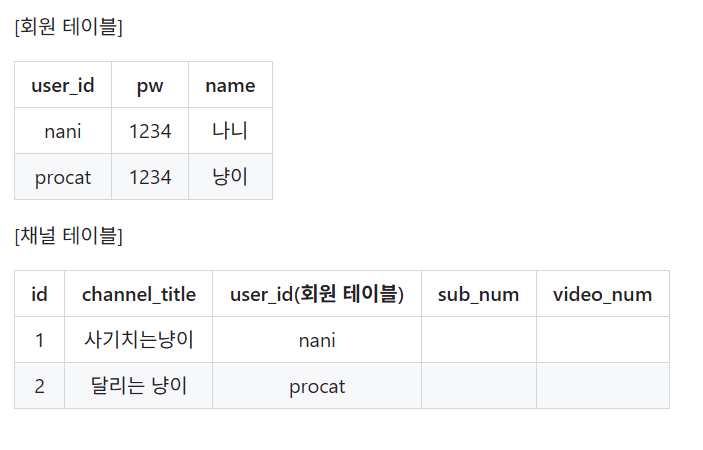The height and width of the screenshot is (450, 703).
Task: Click the sub_num column header
Action: 478,294
